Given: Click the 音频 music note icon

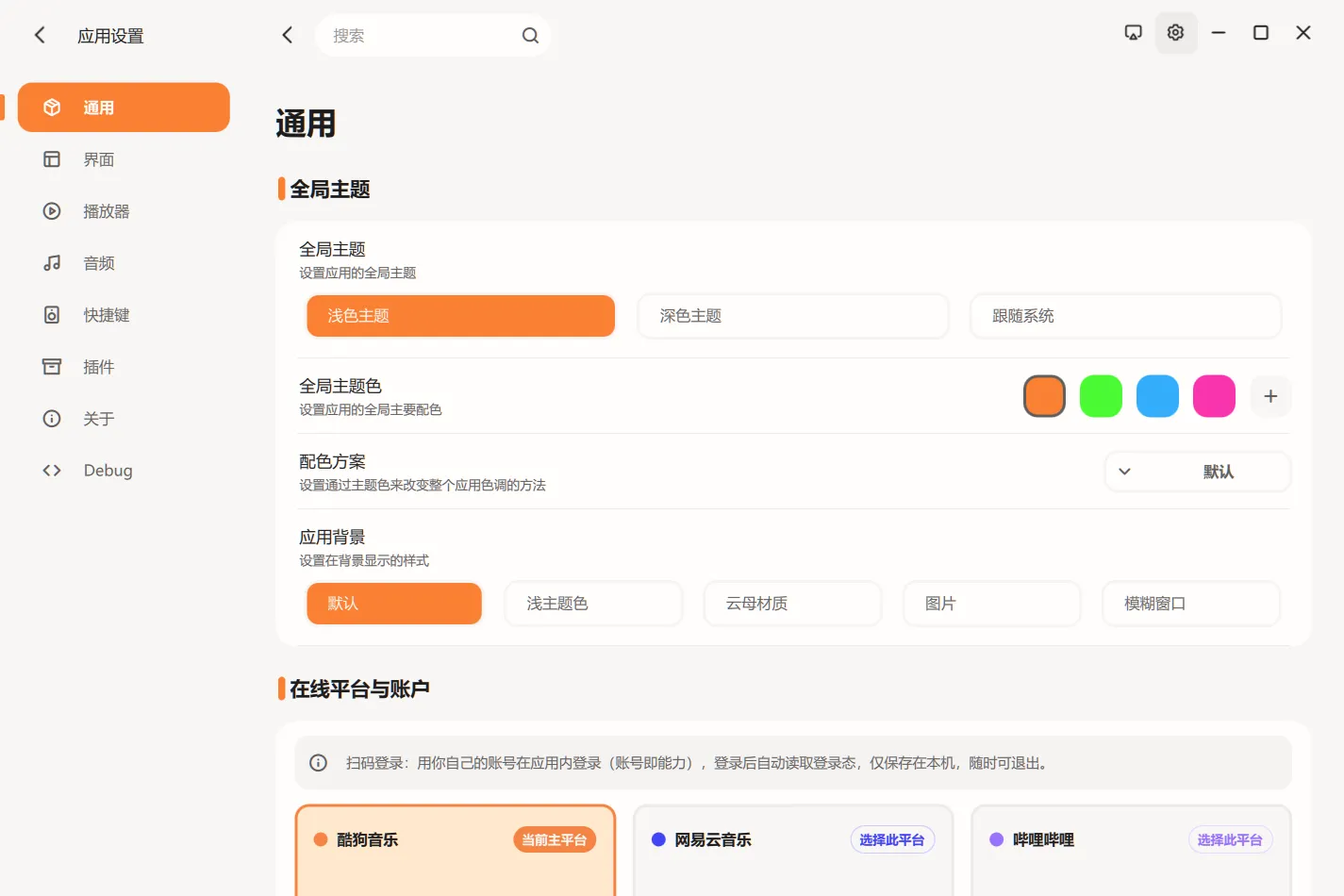Looking at the screenshot, I should [52, 263].
